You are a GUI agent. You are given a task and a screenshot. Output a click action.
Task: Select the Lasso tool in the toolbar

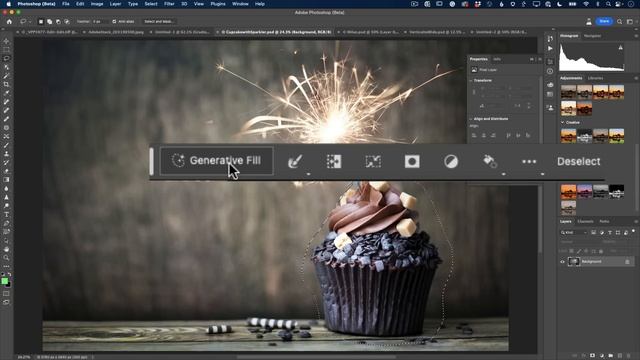pos(6,58)
